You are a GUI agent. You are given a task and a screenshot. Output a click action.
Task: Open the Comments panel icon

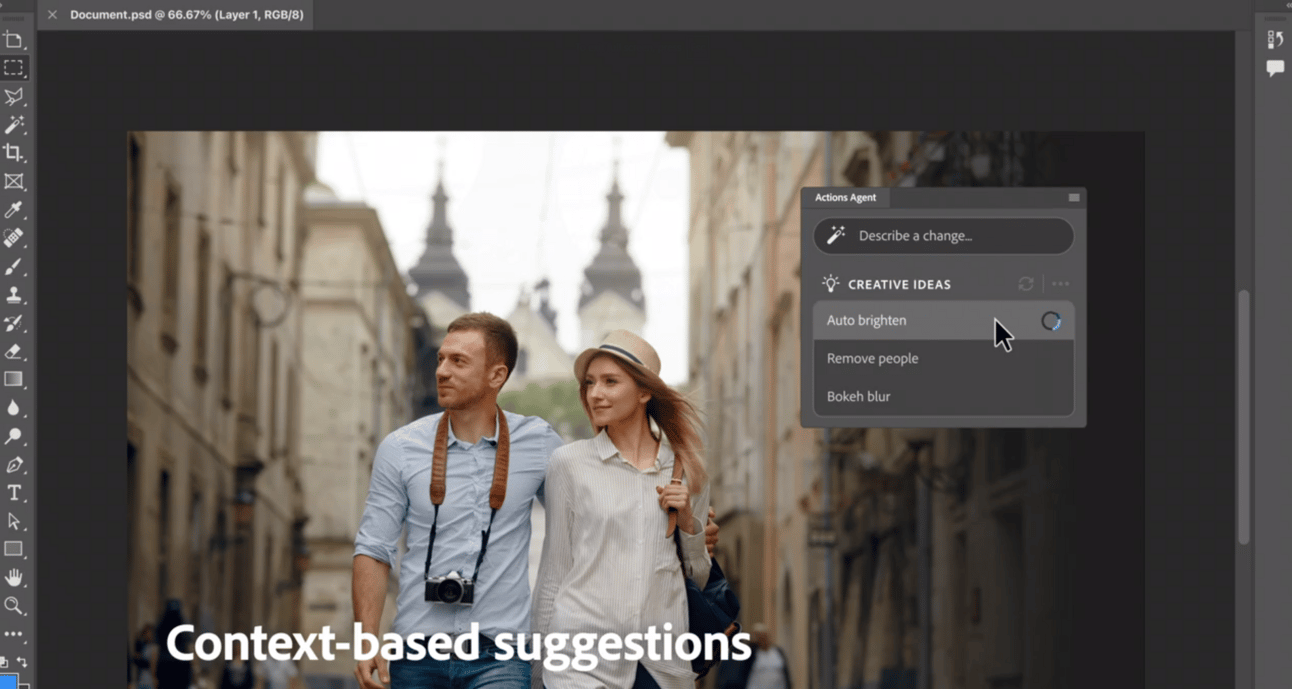pyautogui.click(x=1275, y=69)
